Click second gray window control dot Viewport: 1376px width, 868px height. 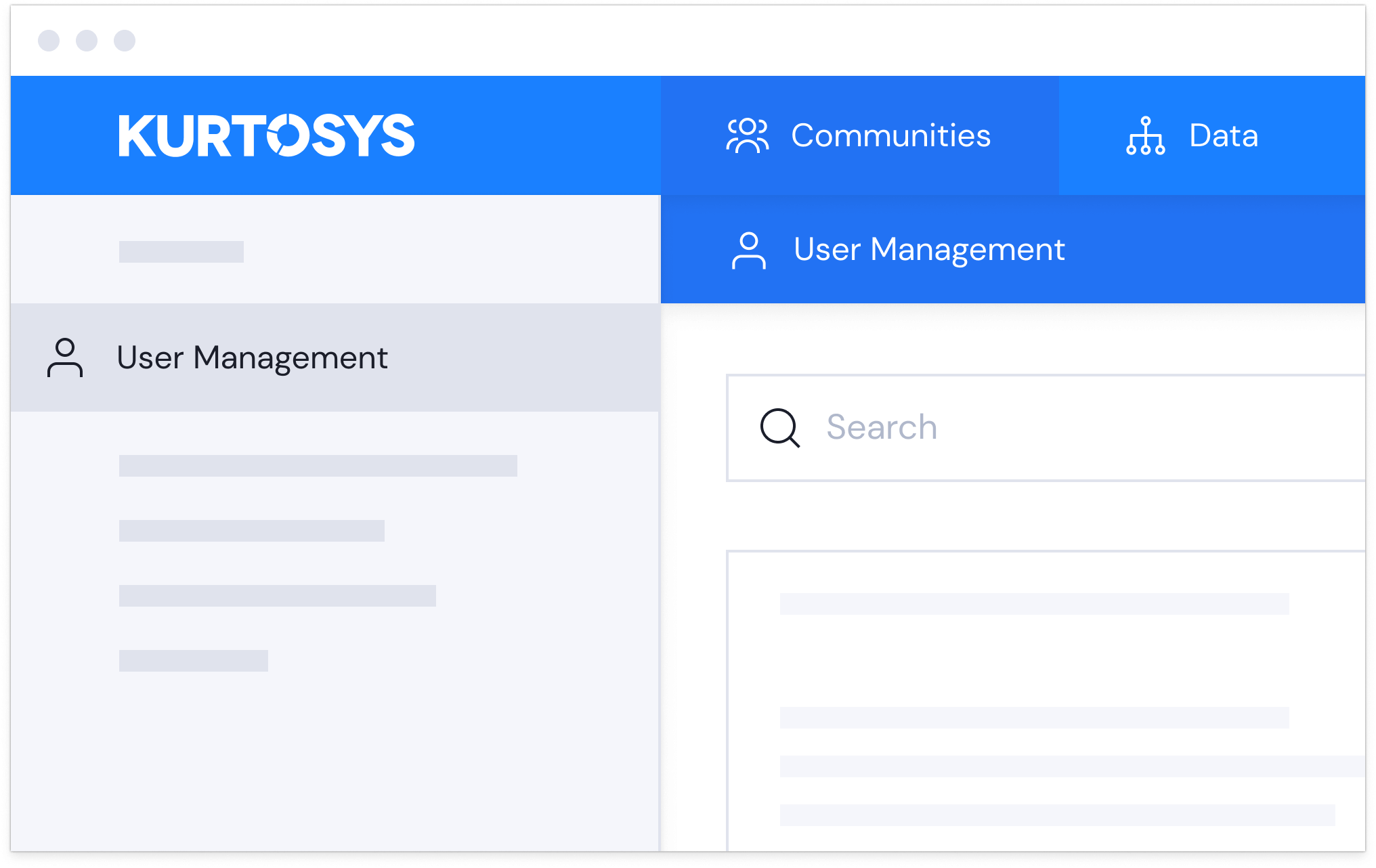[x=87, y=41]
